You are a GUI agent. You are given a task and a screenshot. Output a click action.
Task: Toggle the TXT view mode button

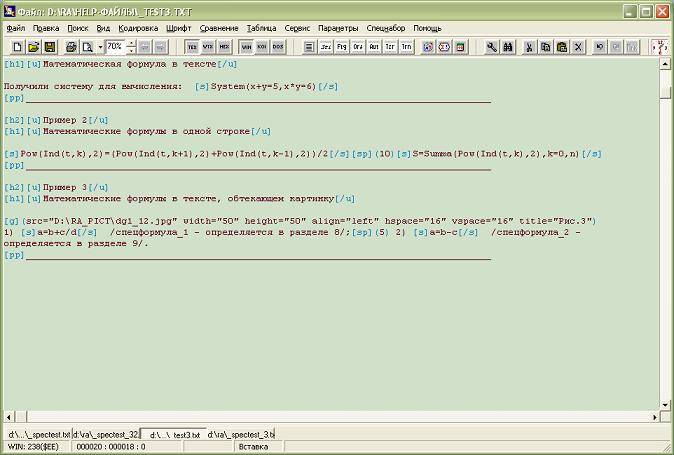[193, 47]
